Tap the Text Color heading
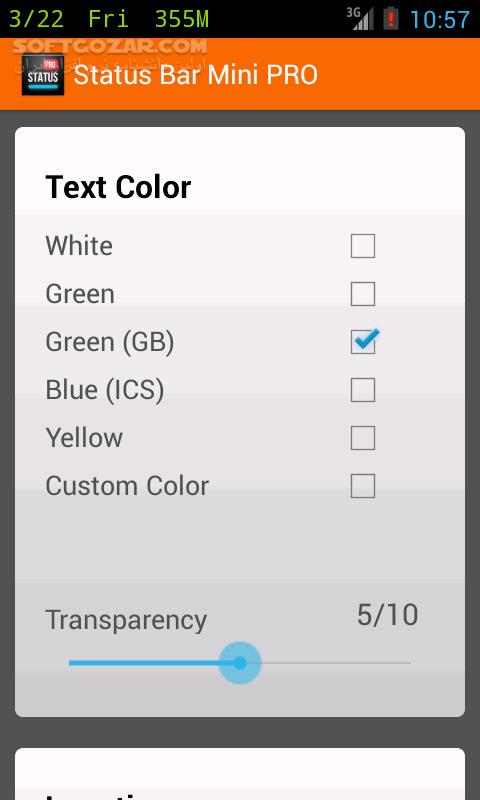 tap(118, 187)
